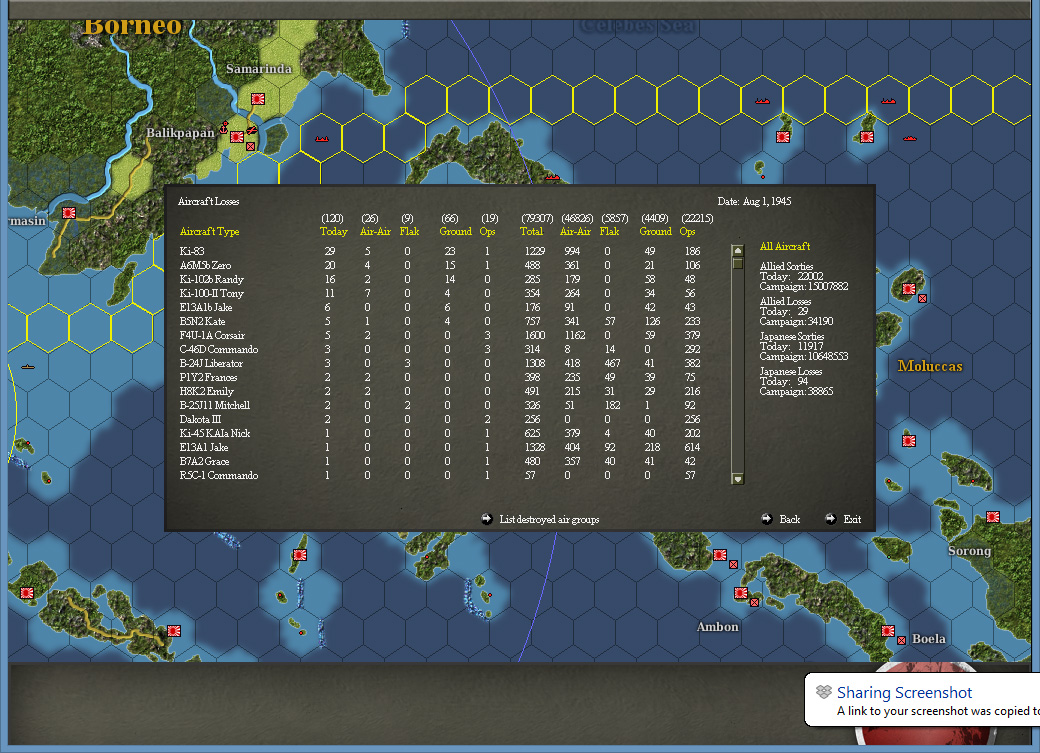Select the Japanese base flag left of Boela
The image size is (1040, 753).
tap(888, 631)
